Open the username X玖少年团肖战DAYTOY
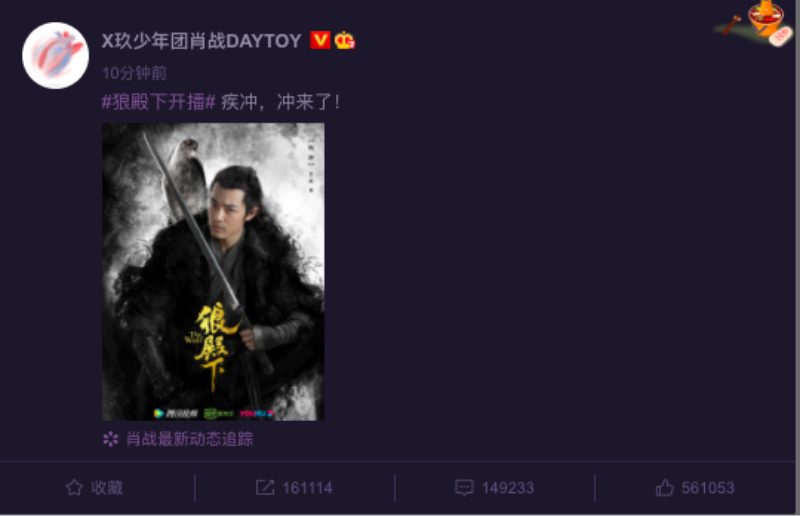Image resolution: width=800 pixels, height=516 pixels. 202,41
